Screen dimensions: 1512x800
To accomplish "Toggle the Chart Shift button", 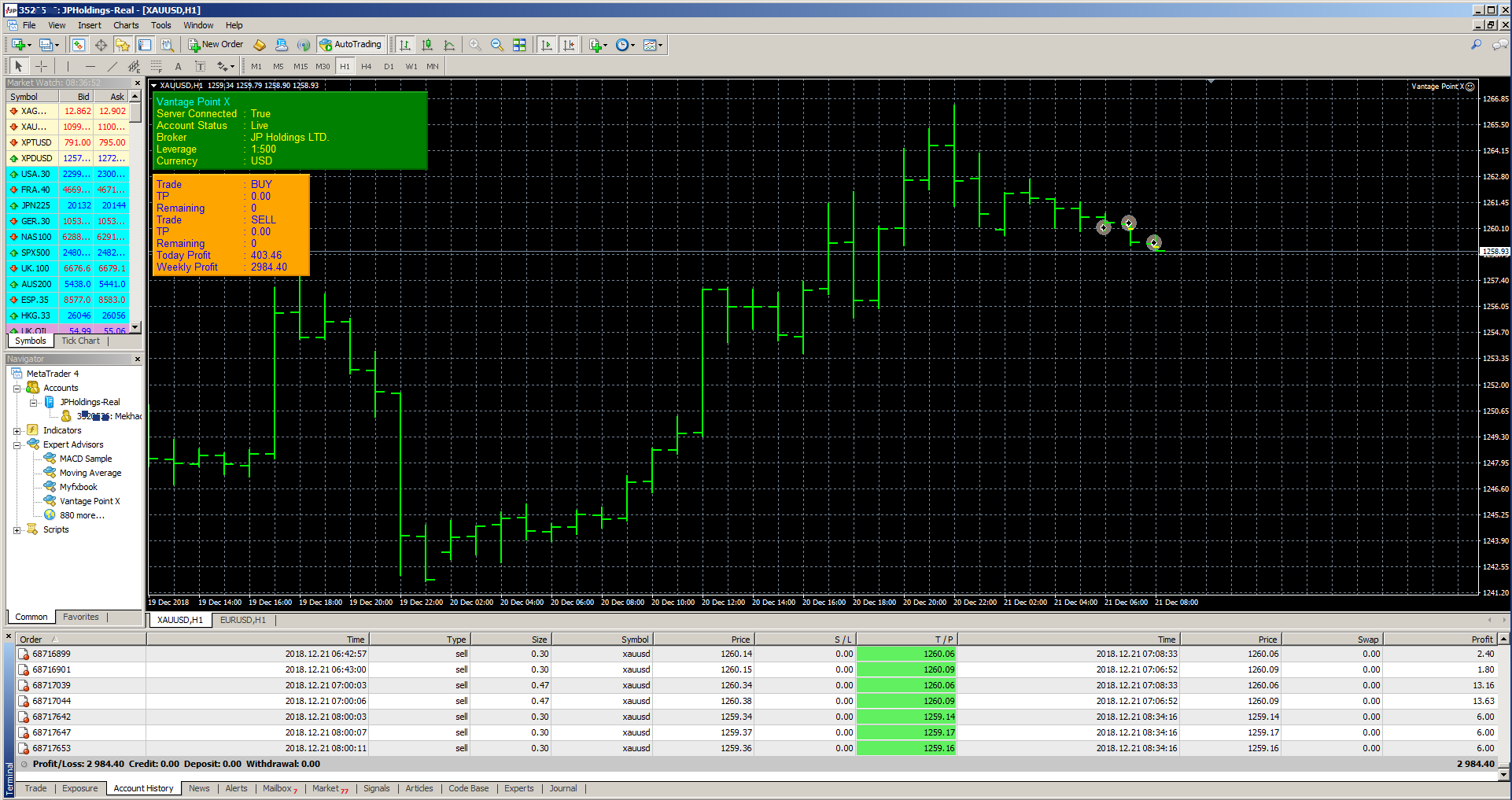I will 569,45.
